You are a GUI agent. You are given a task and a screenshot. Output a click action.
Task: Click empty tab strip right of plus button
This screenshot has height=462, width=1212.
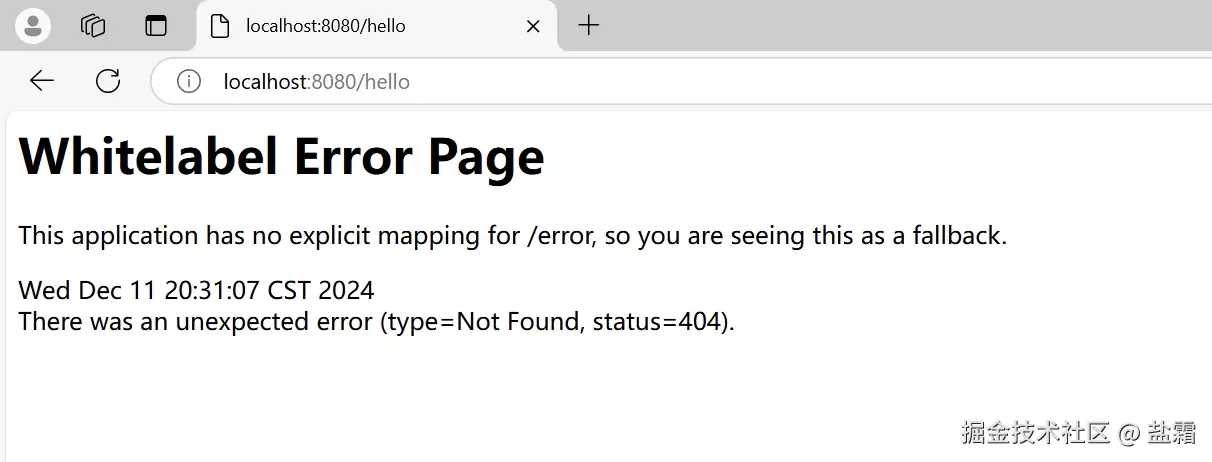(900, 26)
